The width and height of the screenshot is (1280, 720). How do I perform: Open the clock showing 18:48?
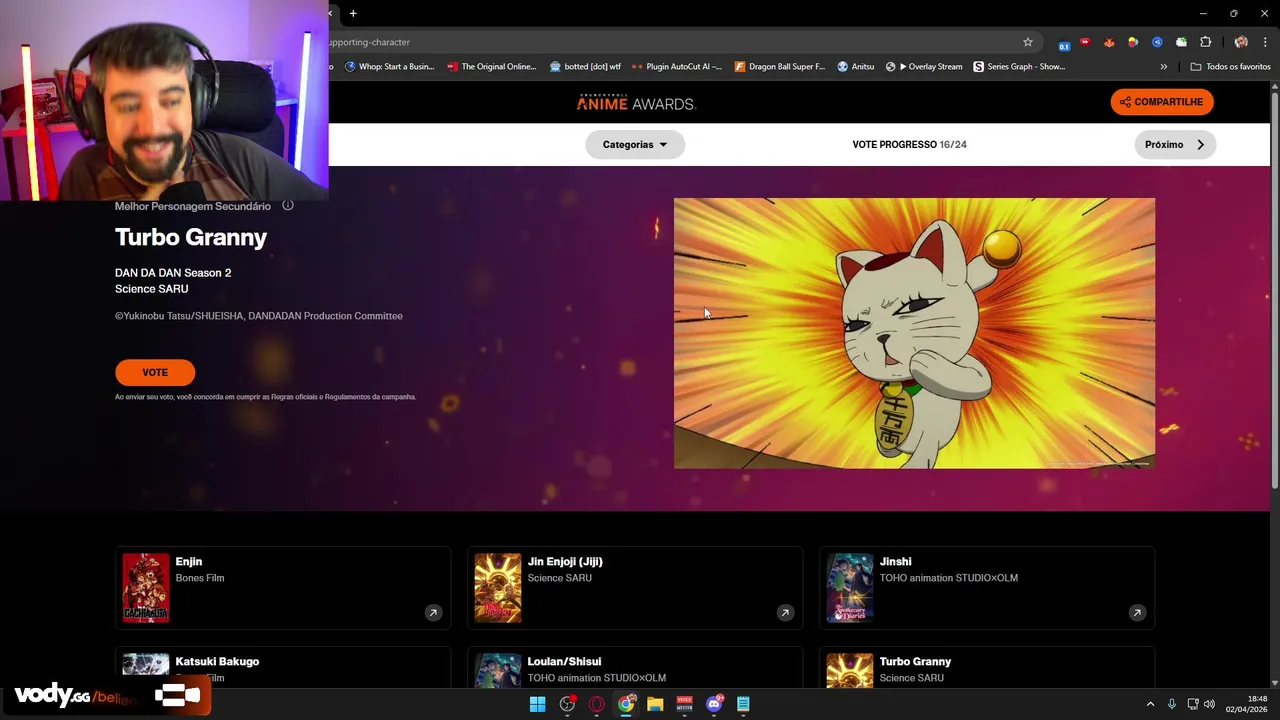click(x=1248, y=704)
